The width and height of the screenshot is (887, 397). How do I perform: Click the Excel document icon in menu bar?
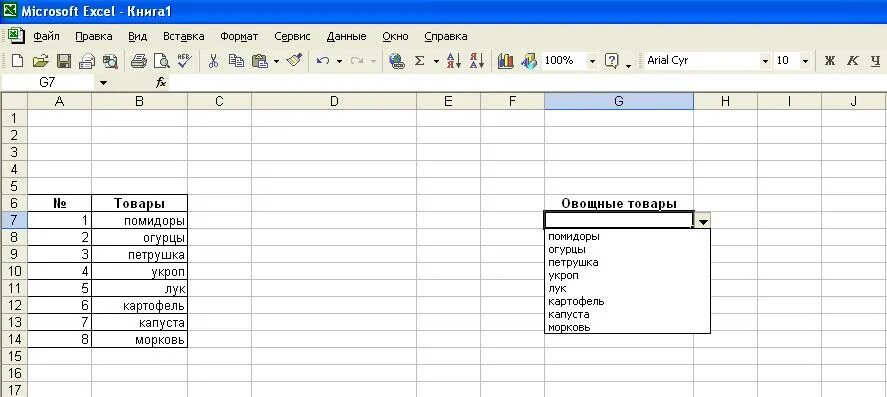pyautogui.click(x=17, y=36)
